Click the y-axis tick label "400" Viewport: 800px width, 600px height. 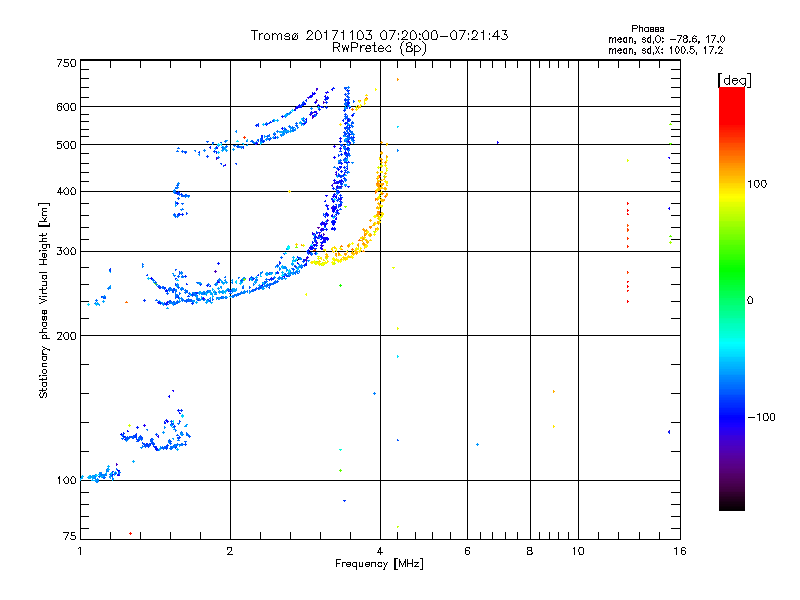coord(66,191)
